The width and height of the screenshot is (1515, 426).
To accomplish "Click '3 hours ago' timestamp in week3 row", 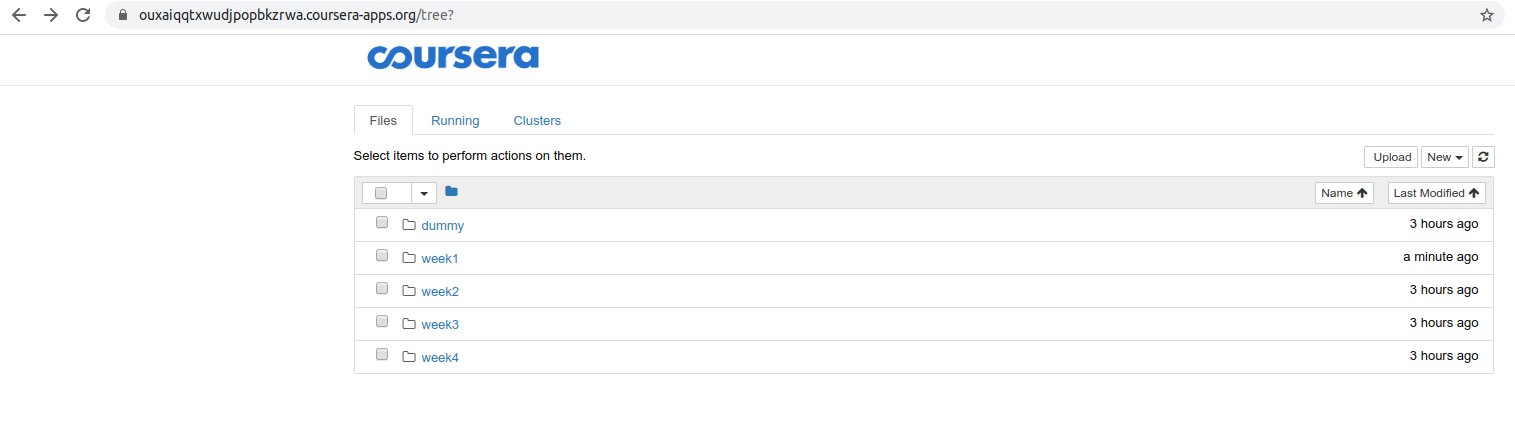I will coord(1444,323).
